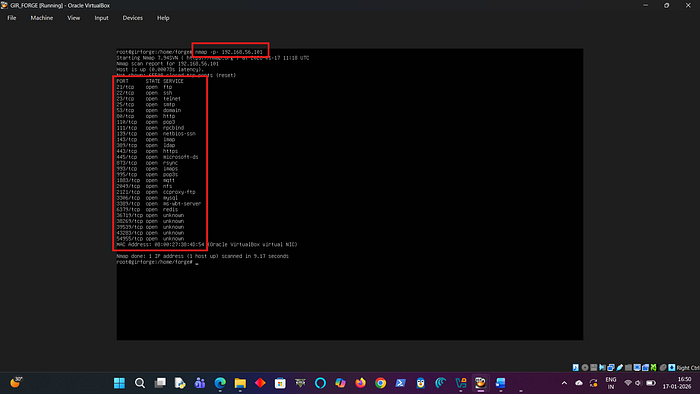The image size is (700, 394).
Task: Open Windows Search from the taskbar
Action: coord(140,383)
